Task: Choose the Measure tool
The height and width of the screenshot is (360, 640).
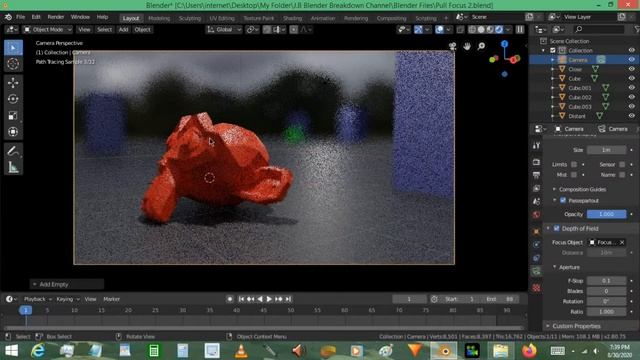Action: pos(13,167)
